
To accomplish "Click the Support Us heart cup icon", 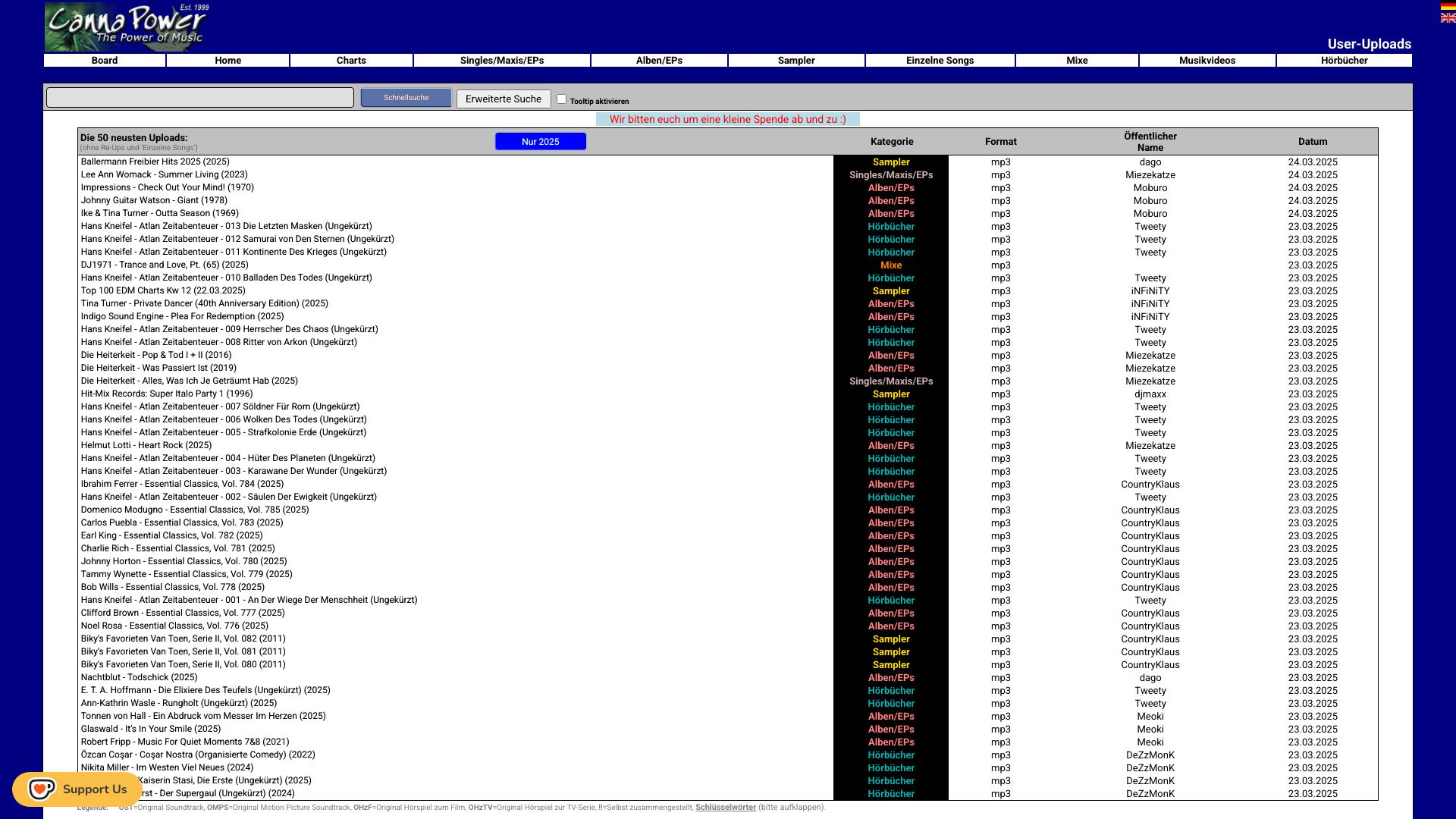I will [42, 789].
